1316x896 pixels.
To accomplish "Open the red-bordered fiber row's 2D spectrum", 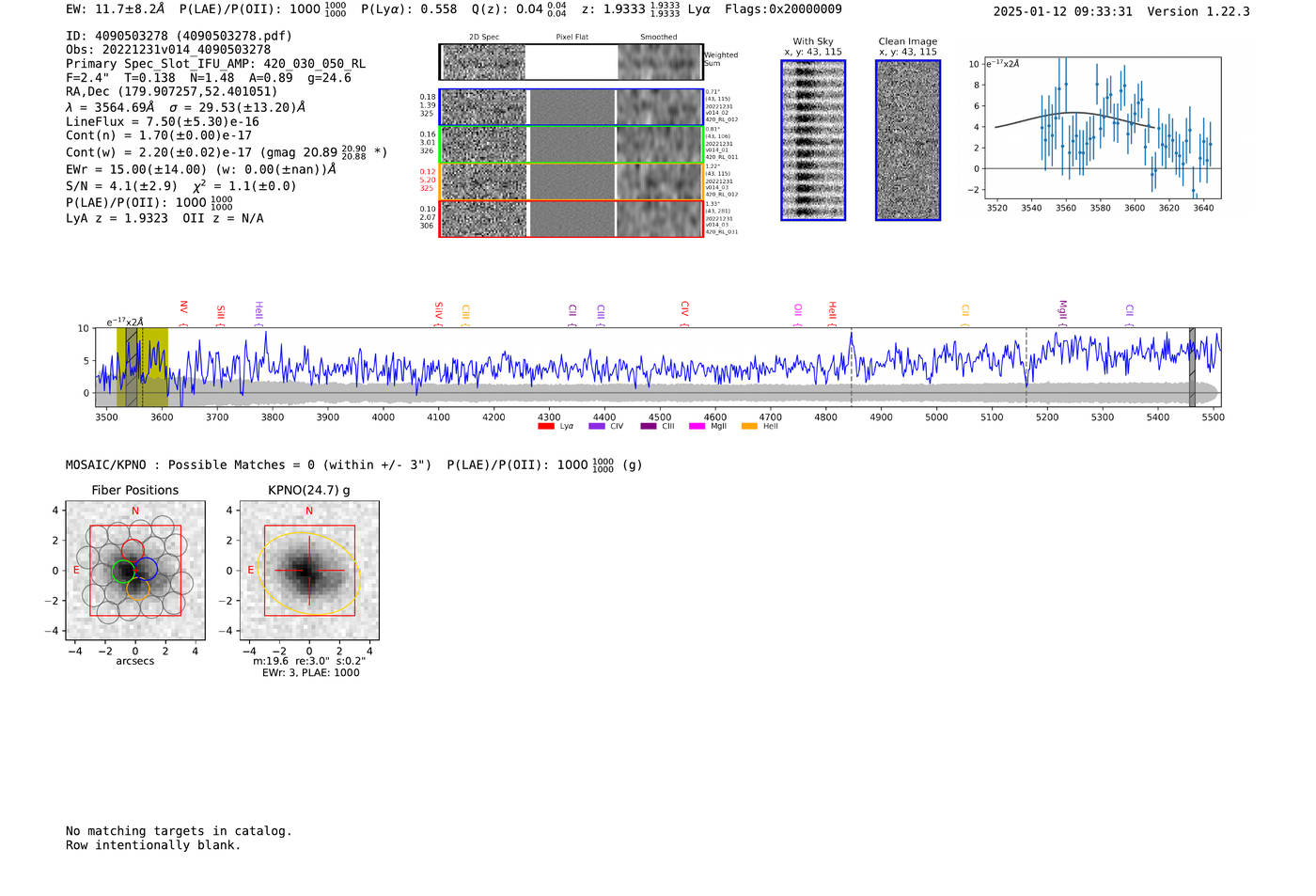I will point(484,219).
